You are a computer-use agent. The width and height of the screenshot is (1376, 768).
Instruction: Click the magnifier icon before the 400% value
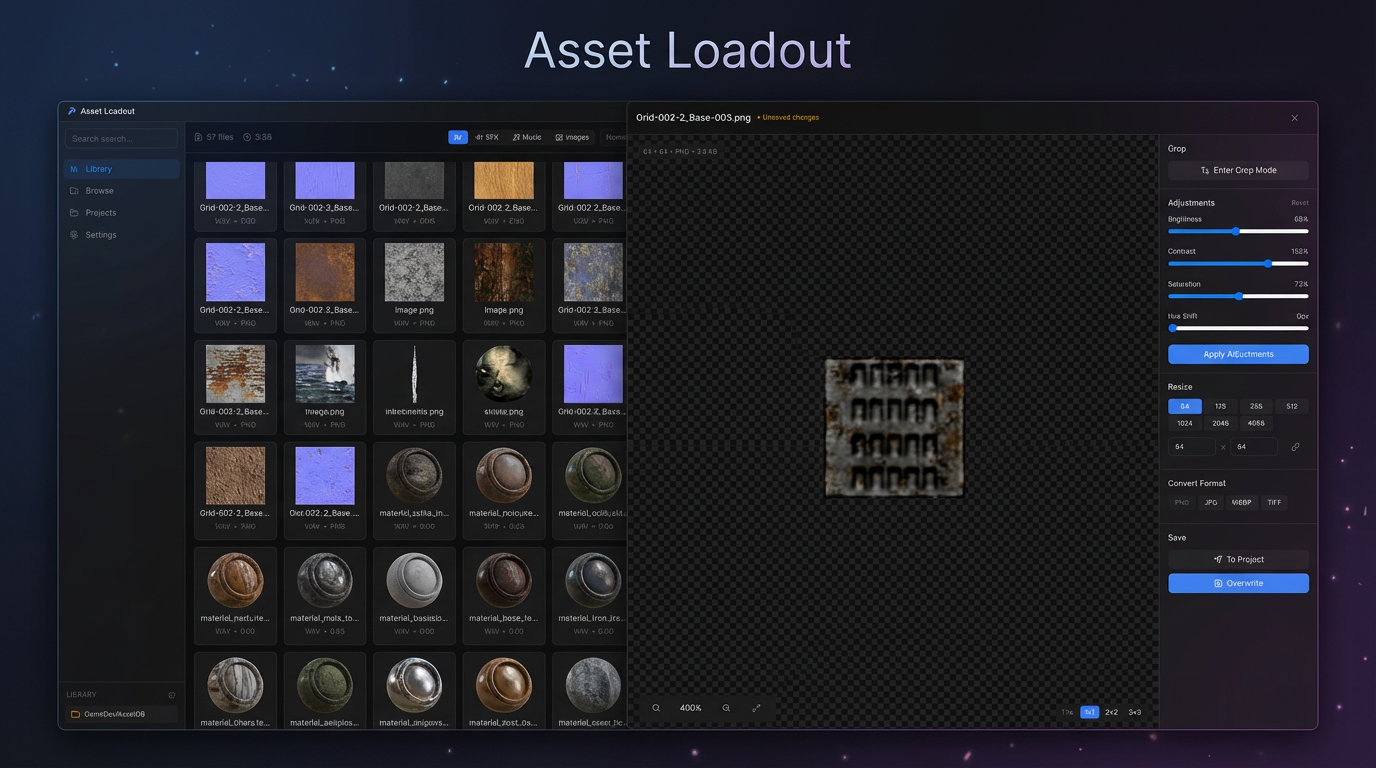(x=656, y=708)
